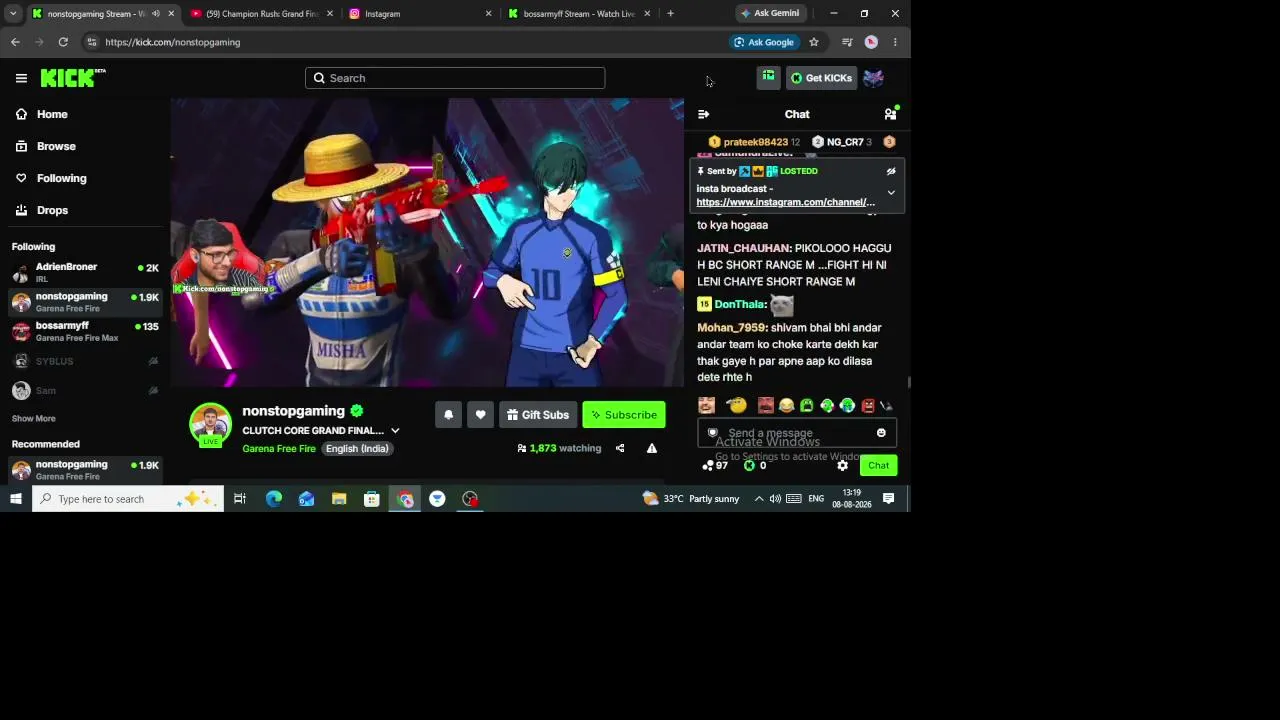1280x720 pixels.
Task: Click the nonstopgaming live avatar
Action: pyautogui.click(x=210, y=425)
